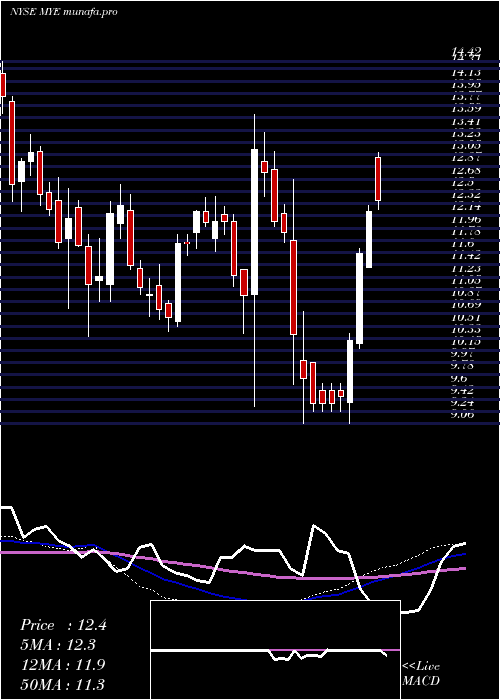Image resolution: width=500 pixels, height=700 pixels.
Task: Click the 'NYSE MYE munafa.pro' chart title
Action: (x=64, y=12)
